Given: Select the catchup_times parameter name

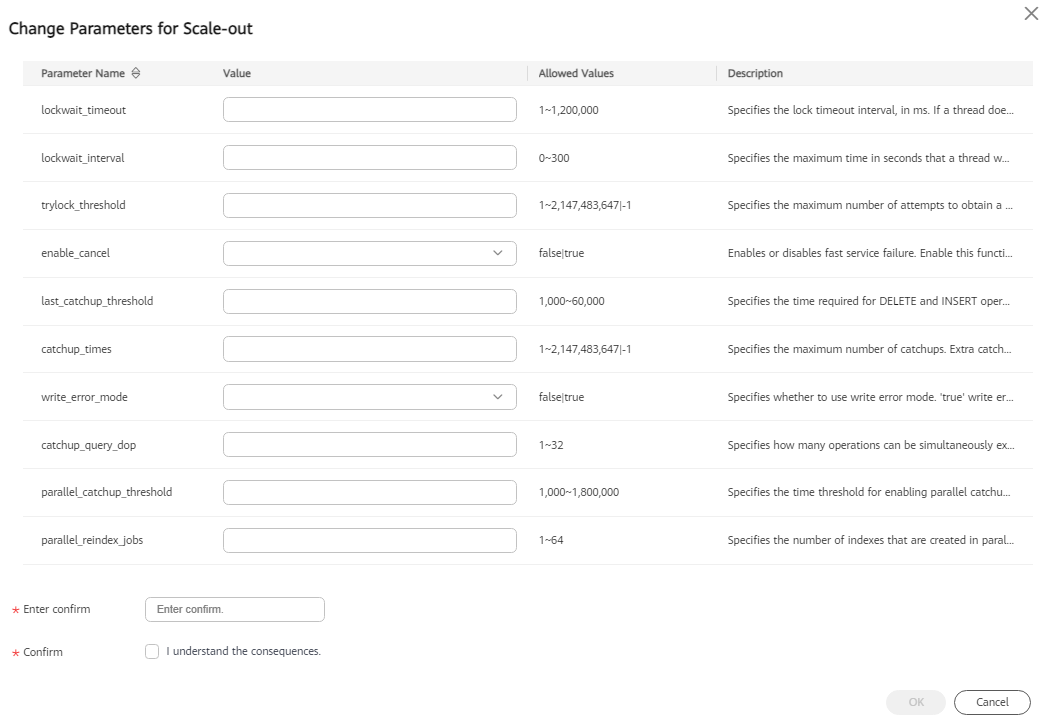Looking at the screenshot, I should coord(77,349).
